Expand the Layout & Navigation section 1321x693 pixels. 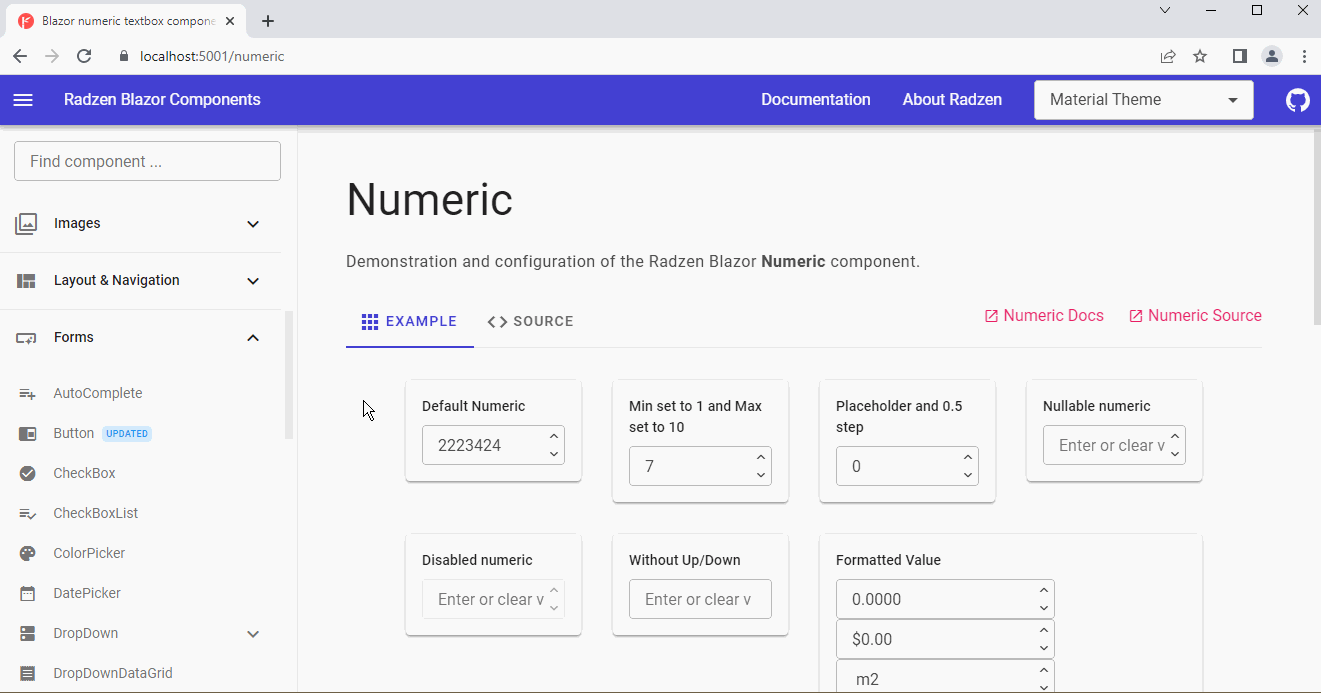click(x=253, y=281)
